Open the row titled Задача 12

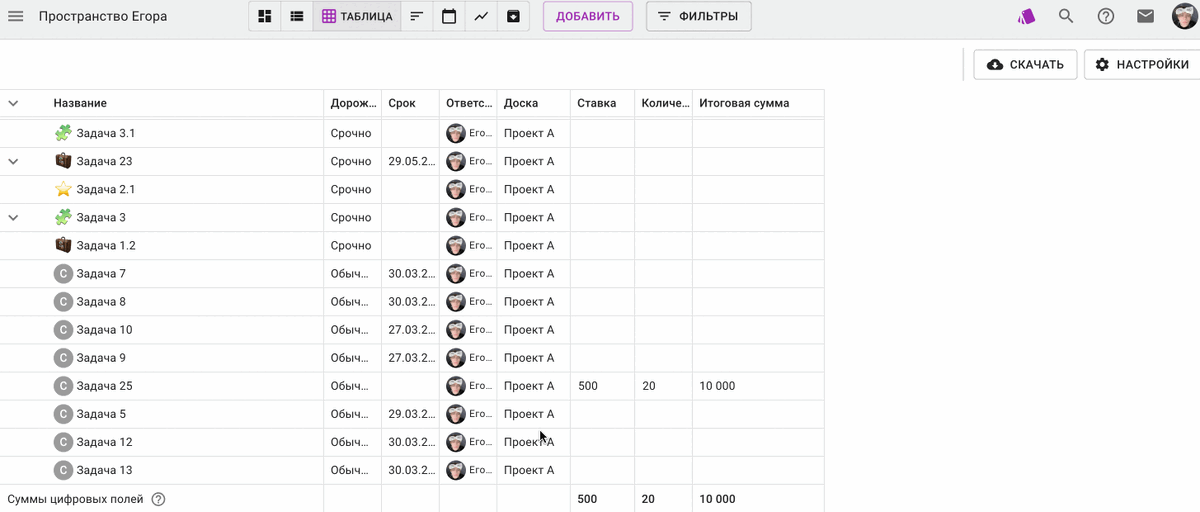point(104,441)
